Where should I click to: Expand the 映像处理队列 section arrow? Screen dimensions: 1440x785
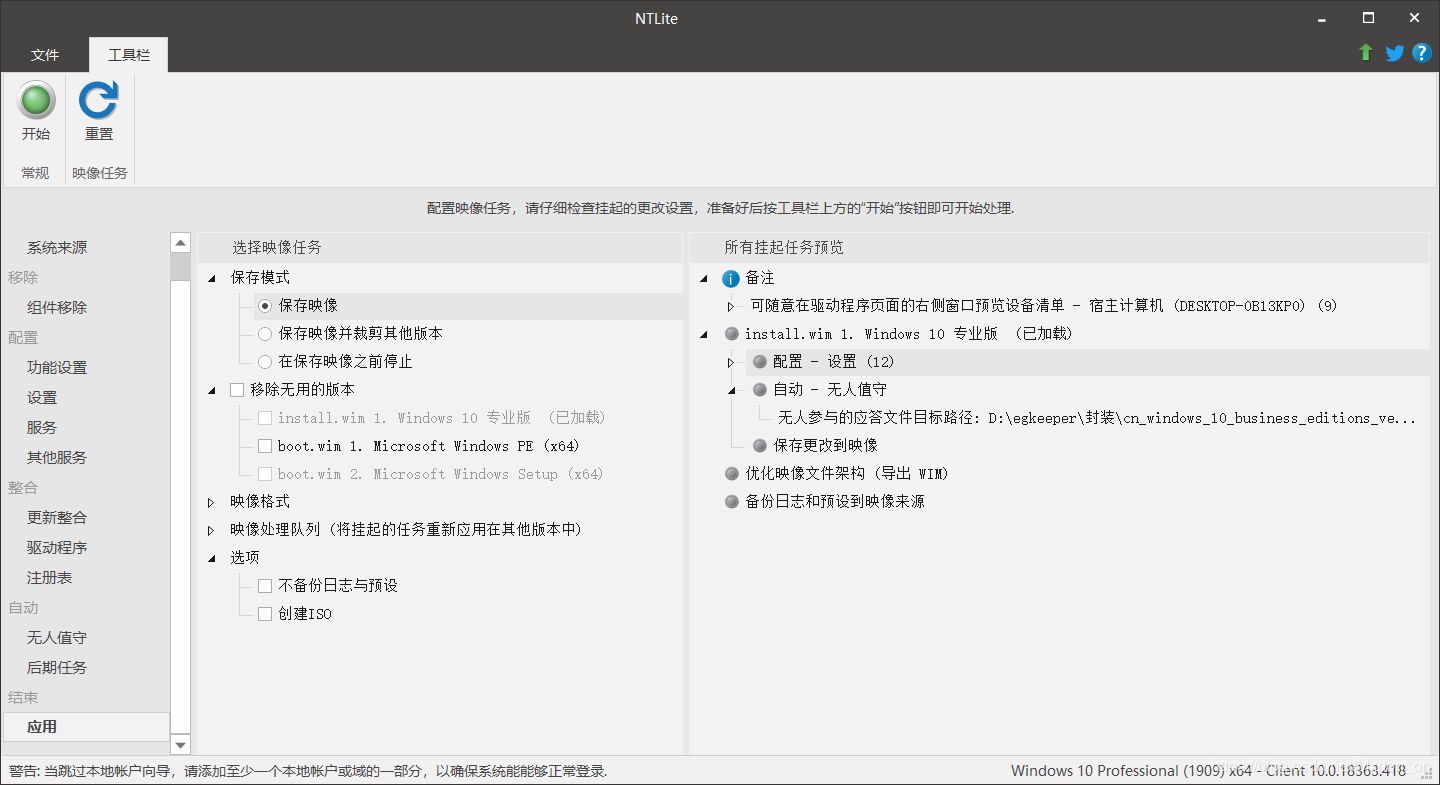click(211, 530)
